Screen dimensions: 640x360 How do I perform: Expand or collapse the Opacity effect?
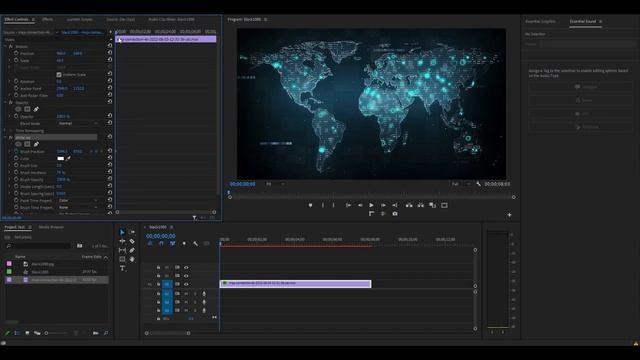[x=5, y=102]
